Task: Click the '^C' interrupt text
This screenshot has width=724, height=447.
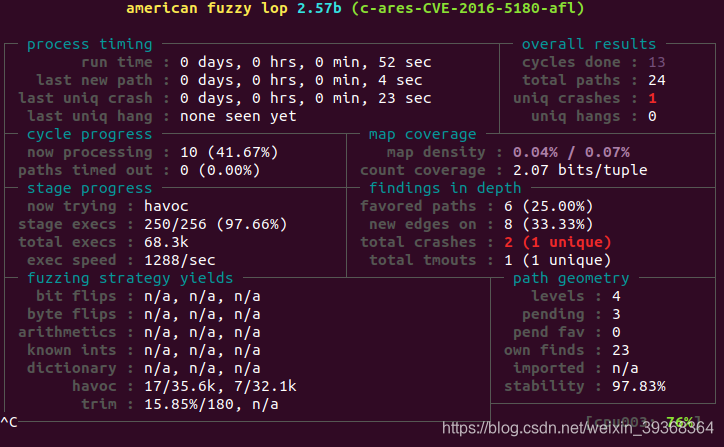Action: tap(9, 422)
